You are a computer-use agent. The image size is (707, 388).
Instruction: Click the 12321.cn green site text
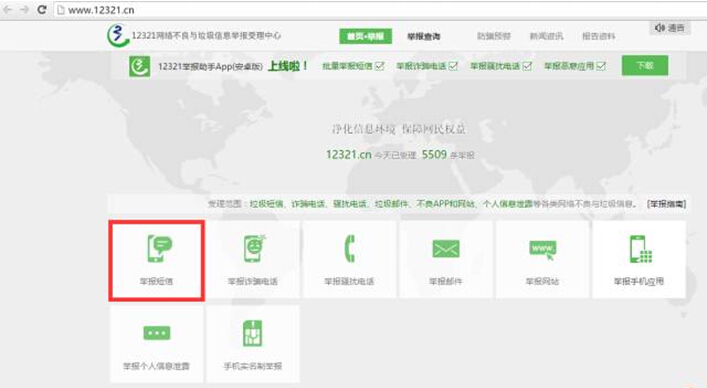click(349, 155)
